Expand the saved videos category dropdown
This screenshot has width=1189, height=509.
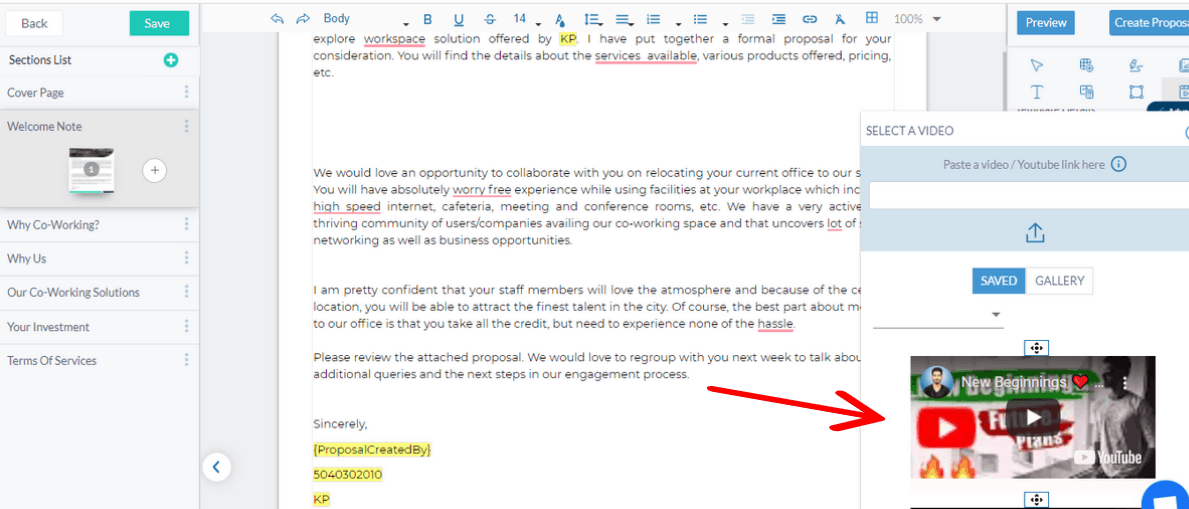tap(938, 315)
